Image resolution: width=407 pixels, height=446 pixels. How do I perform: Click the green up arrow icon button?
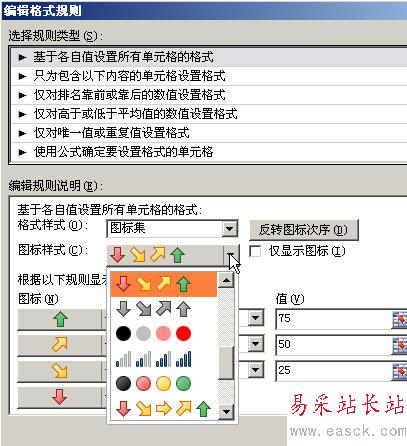[60, 319]
